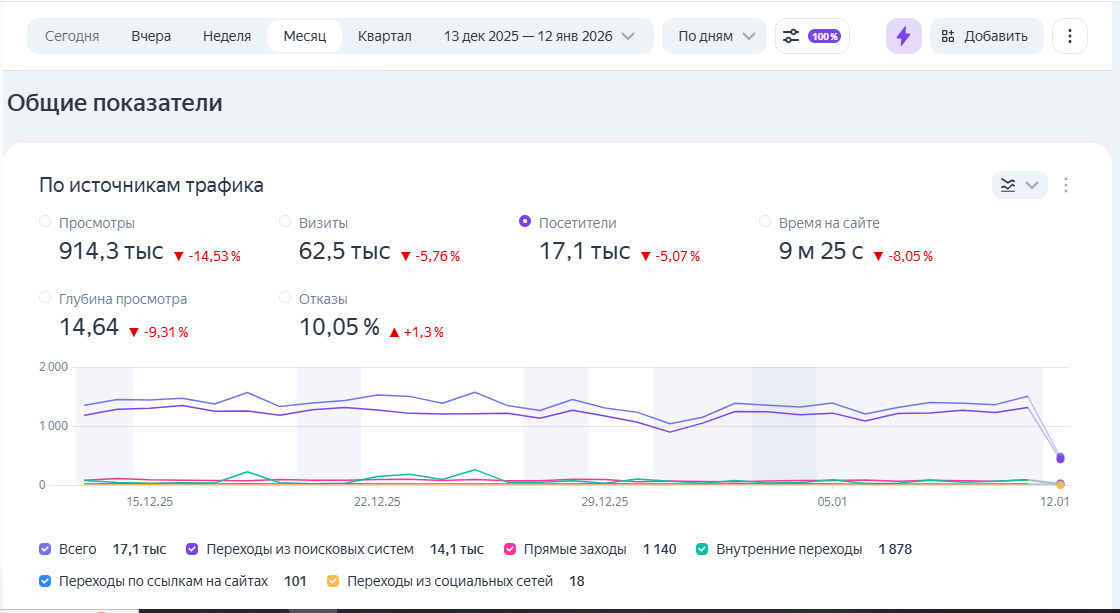Open the three-dot menu in the top toolbar
Screen dimensions: 1120x613
coord(1069,36)
